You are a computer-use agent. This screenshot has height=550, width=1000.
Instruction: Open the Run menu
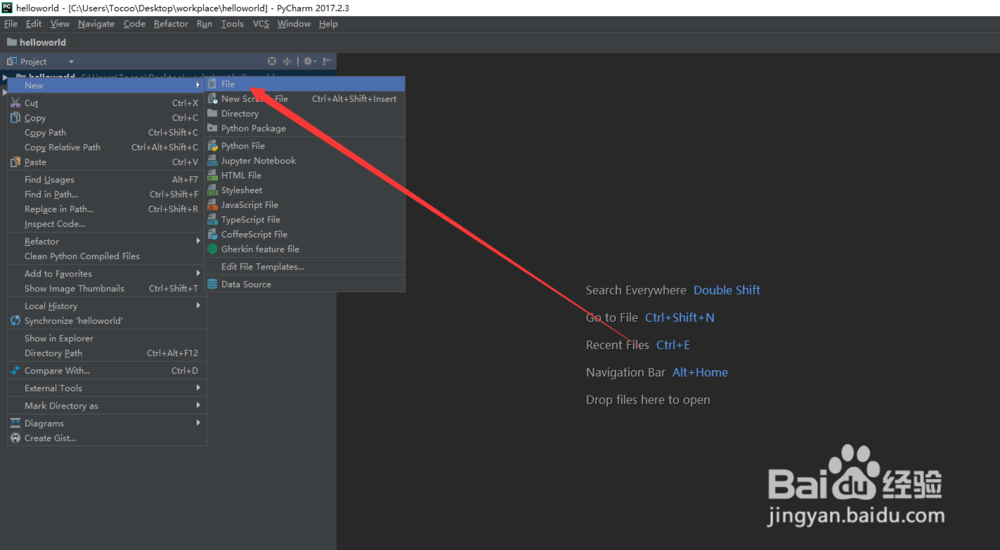[x=204, y=24]
